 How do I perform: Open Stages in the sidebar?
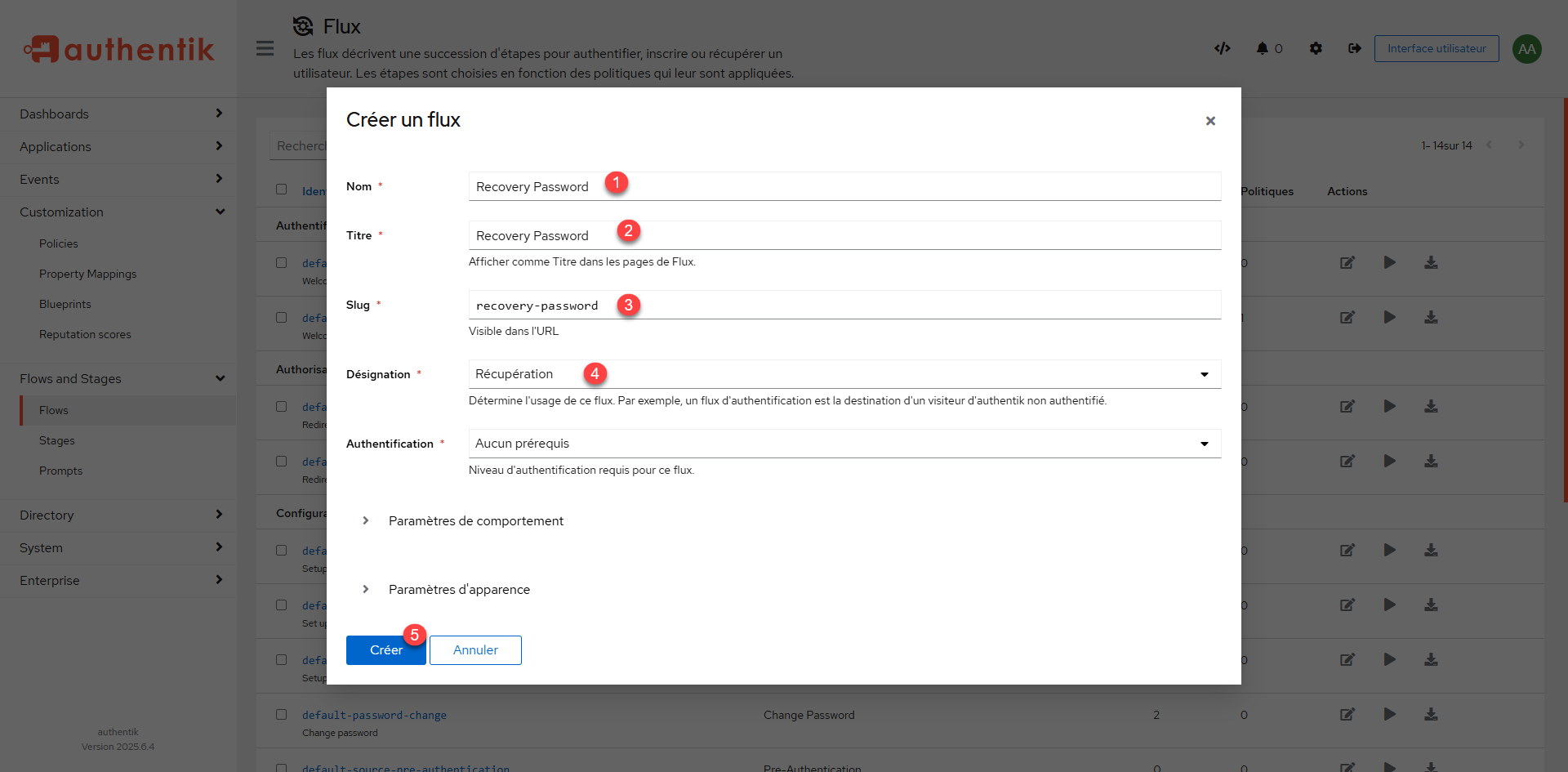coord(57,440)
